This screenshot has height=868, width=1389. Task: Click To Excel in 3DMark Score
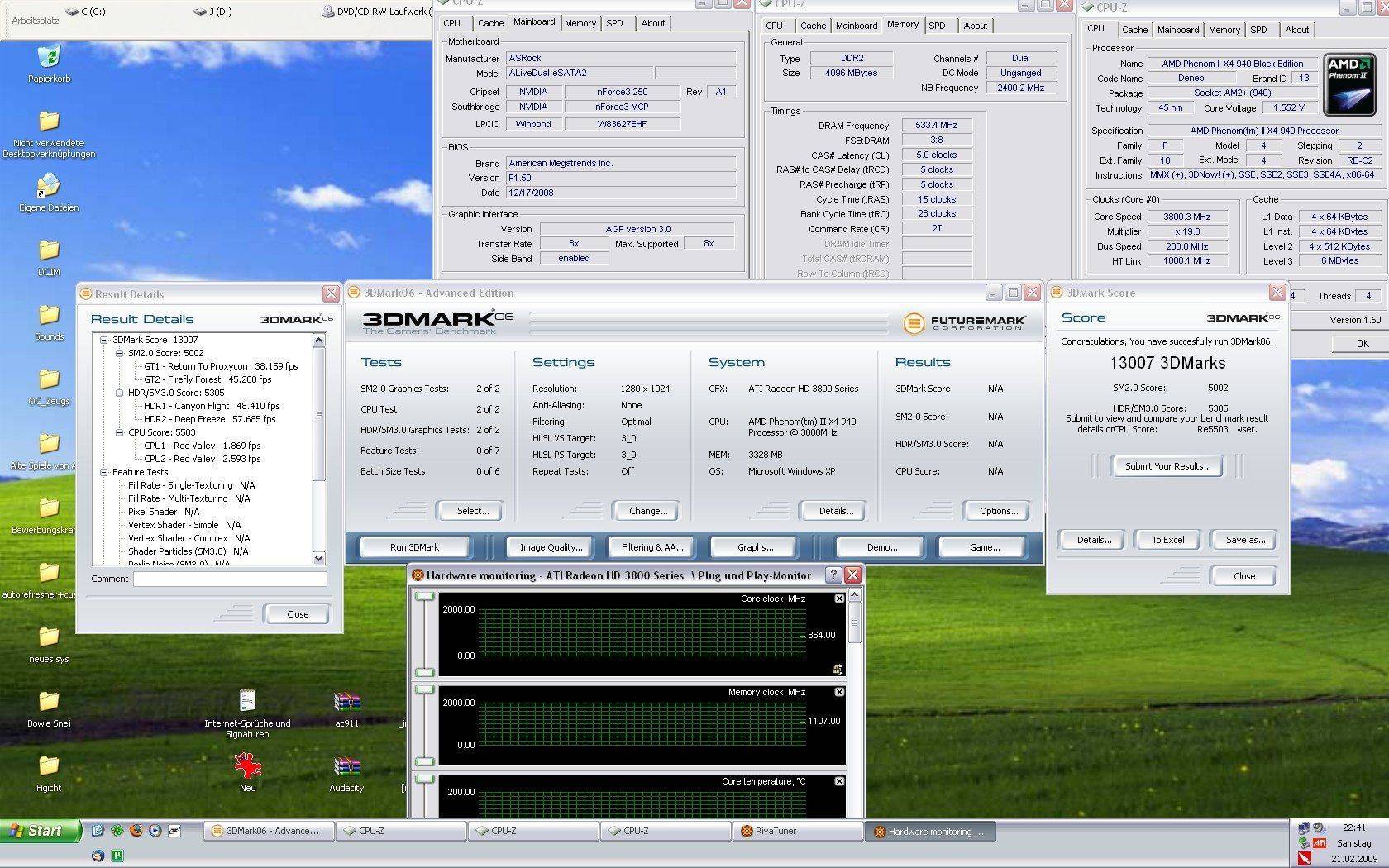(1167, 540)
